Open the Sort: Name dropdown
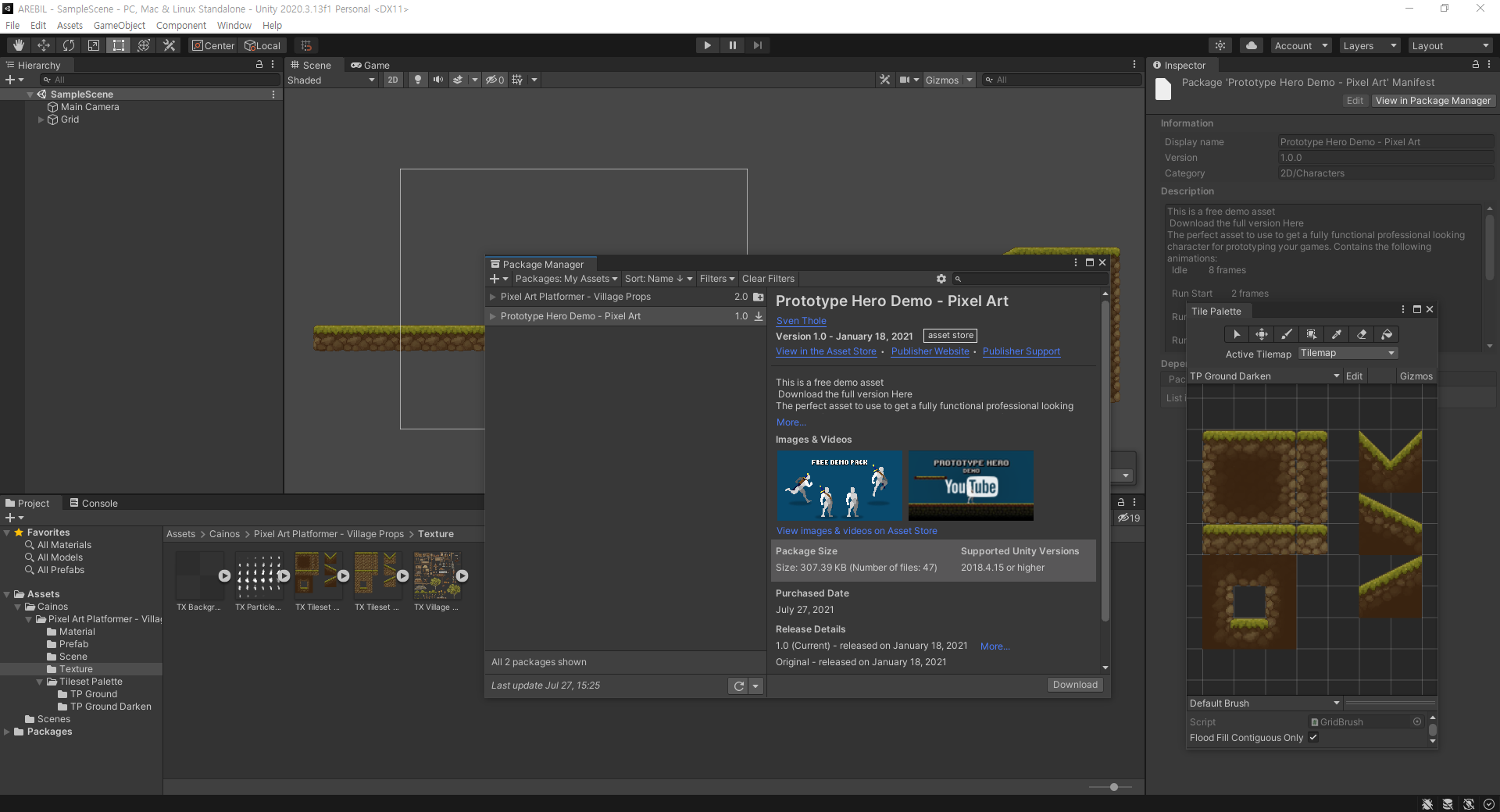 tap(659, 279)
